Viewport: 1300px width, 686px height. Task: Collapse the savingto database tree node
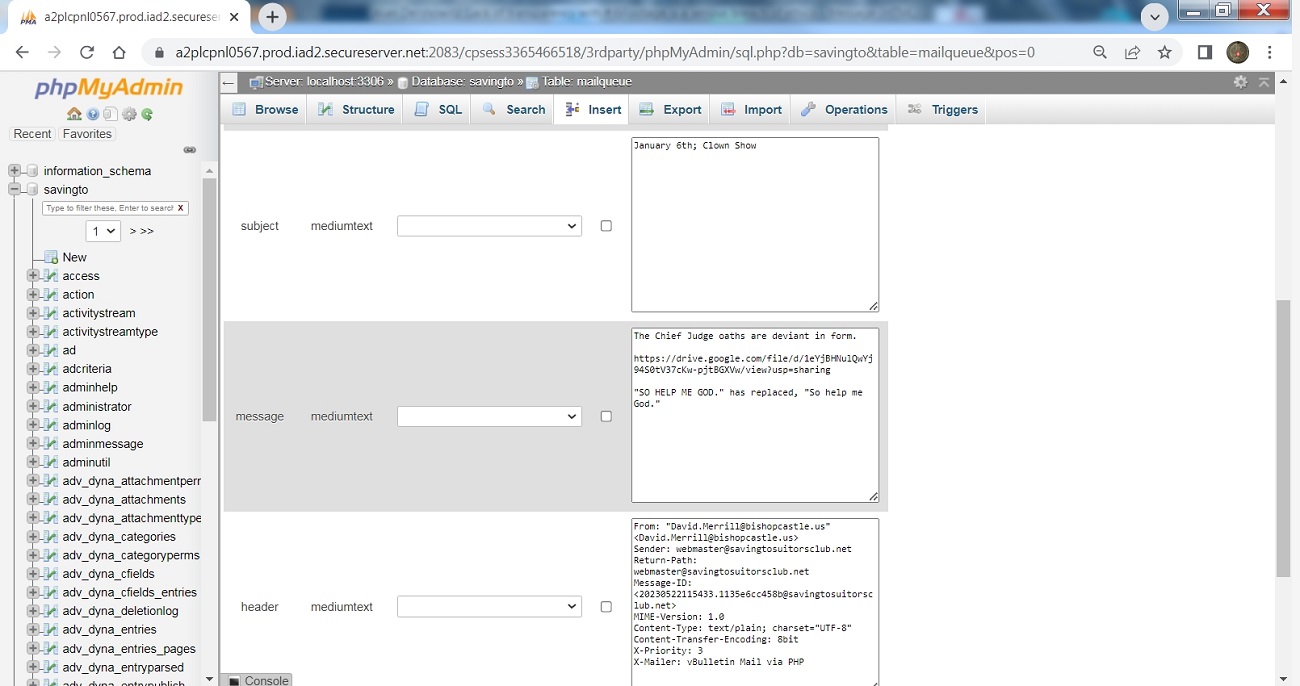[15, 189]
